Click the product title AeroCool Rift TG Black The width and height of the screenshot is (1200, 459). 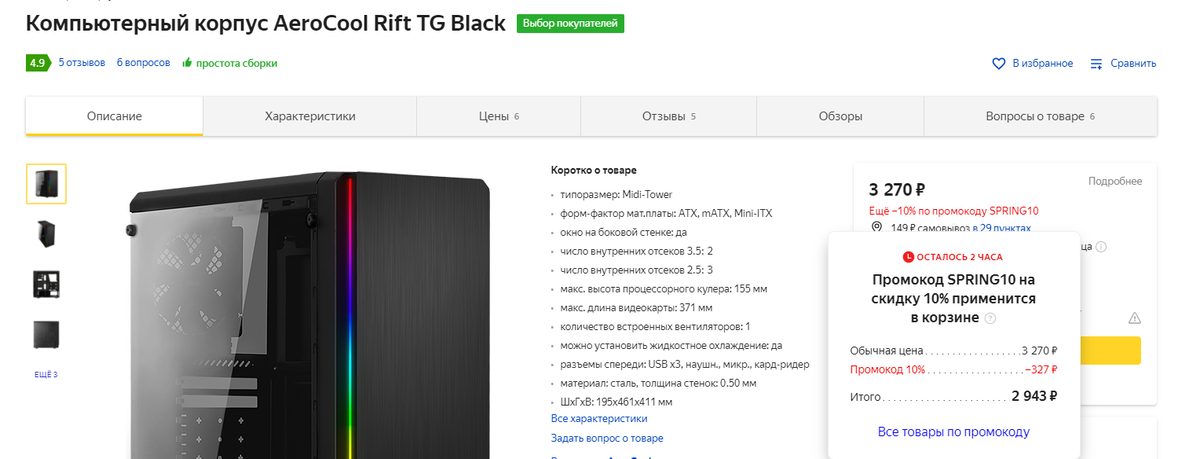pyautogui.click(x=266, y=23)
